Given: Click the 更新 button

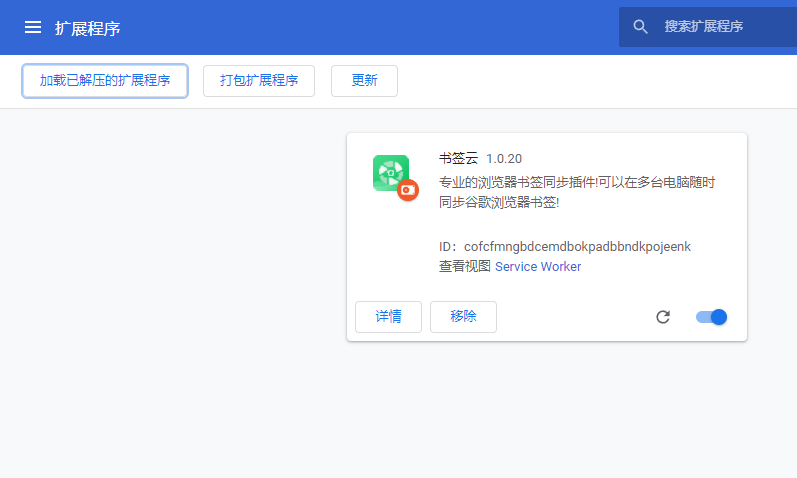Looking at the screenshot, I should pyautogui.click(x=364, y=80).
